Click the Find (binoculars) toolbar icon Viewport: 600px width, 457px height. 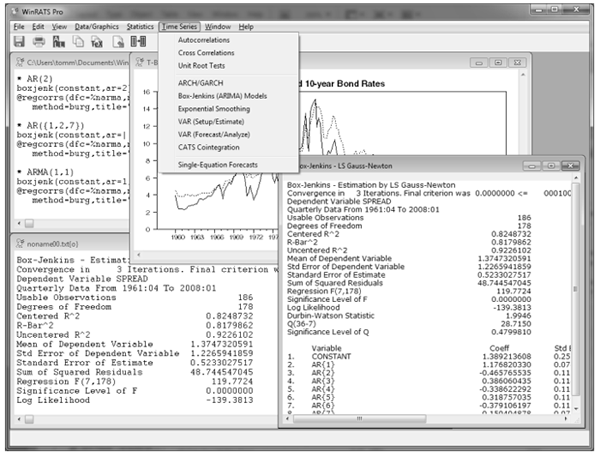[59, 41]
